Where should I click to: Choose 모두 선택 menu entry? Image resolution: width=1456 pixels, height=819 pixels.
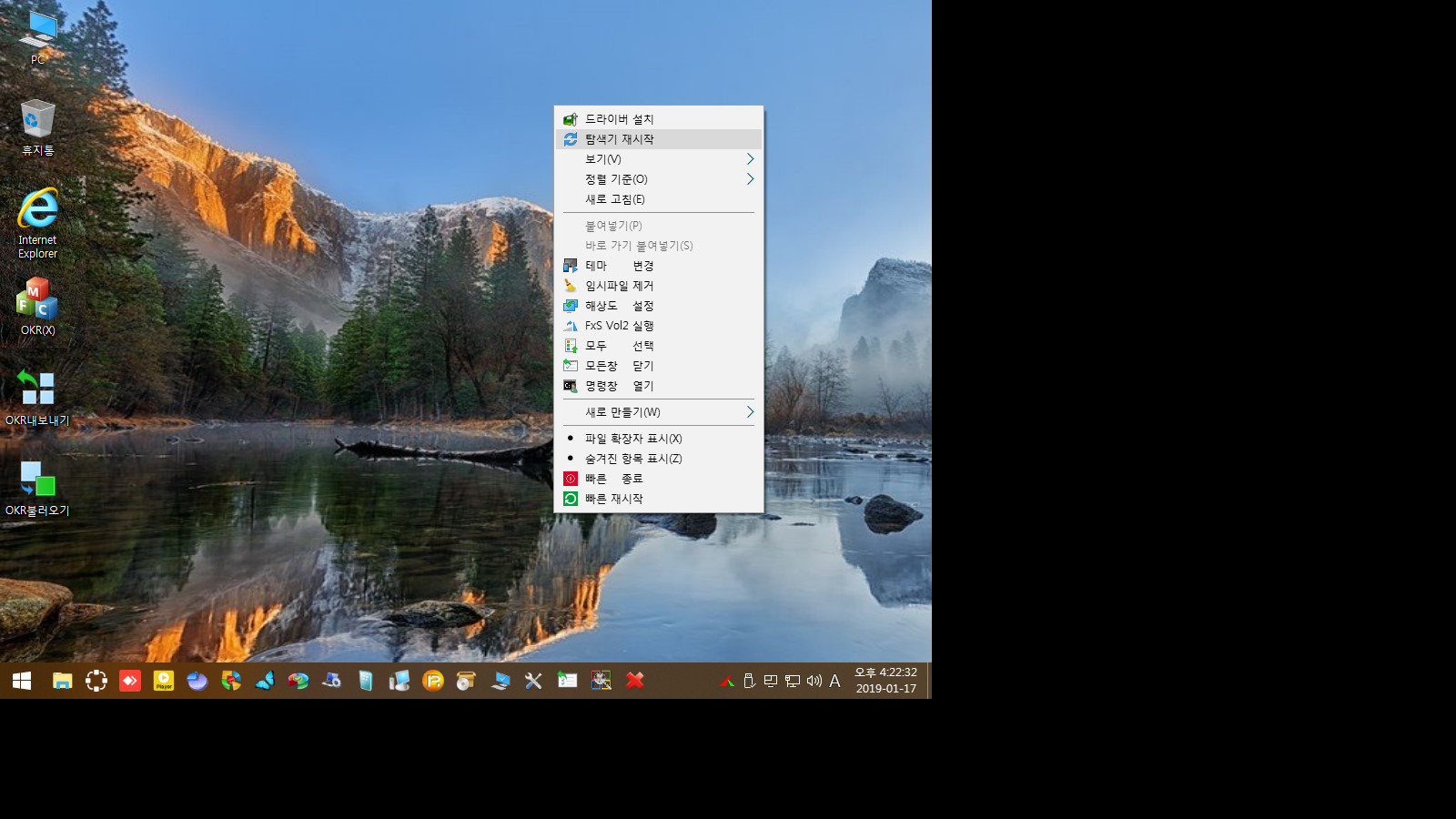659,346
